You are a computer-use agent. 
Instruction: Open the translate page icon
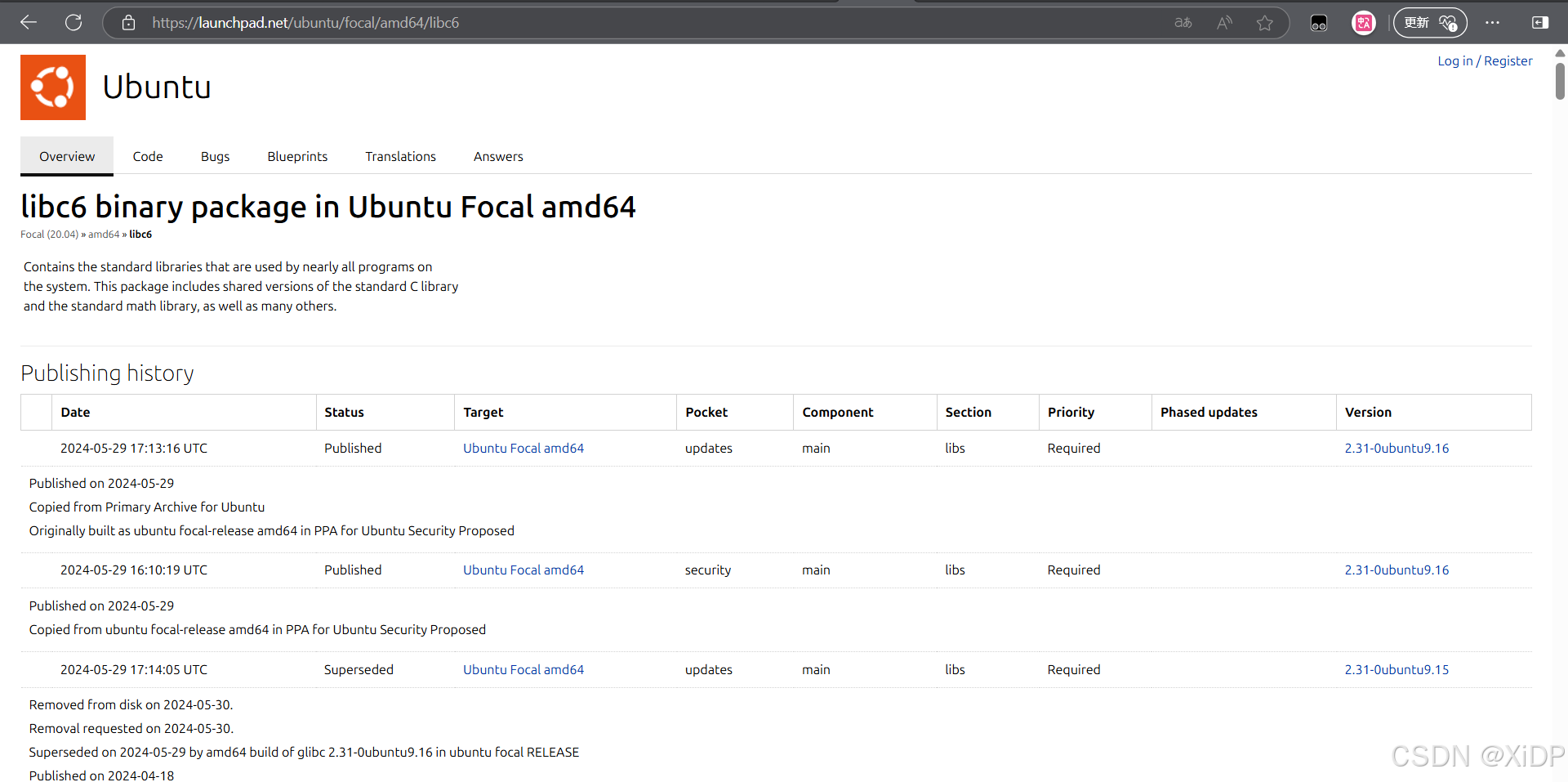(1183, 23)
